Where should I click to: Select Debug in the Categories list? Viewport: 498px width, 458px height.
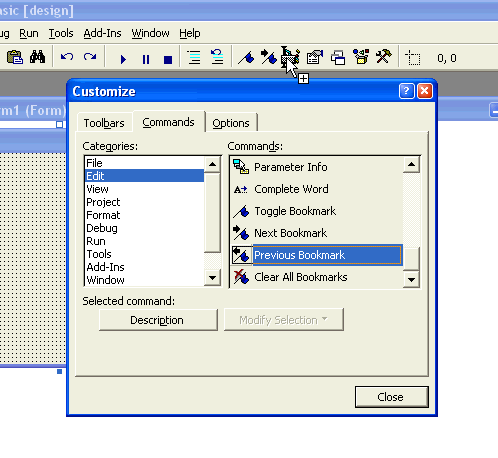pos(102,228)
